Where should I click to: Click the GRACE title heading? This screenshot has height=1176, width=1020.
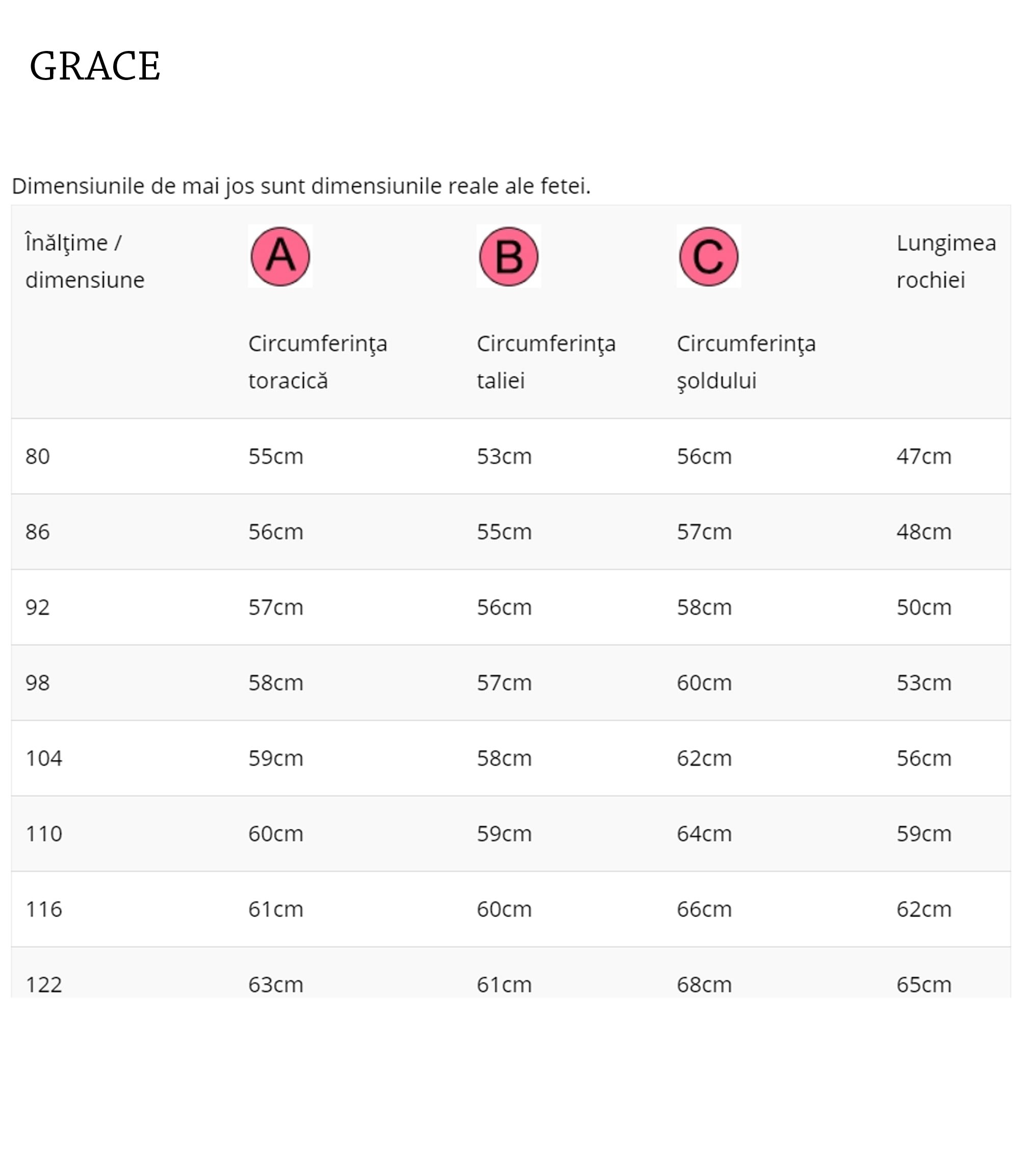(x=95, y=66)
